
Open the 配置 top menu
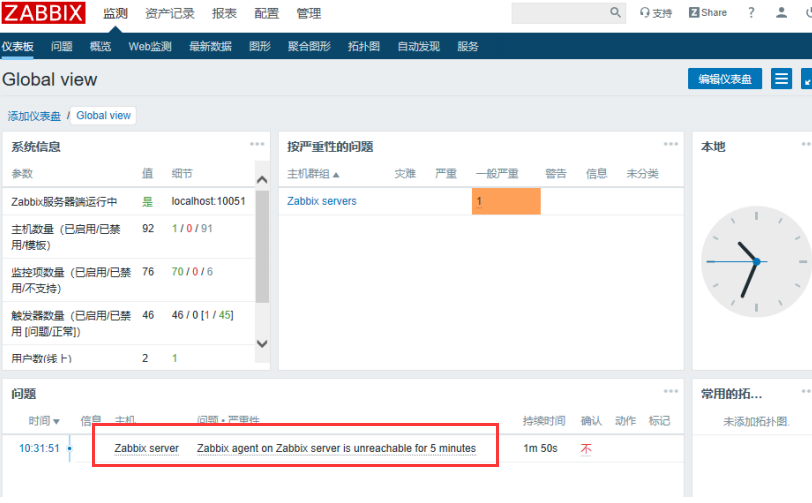tap(266, 13)
